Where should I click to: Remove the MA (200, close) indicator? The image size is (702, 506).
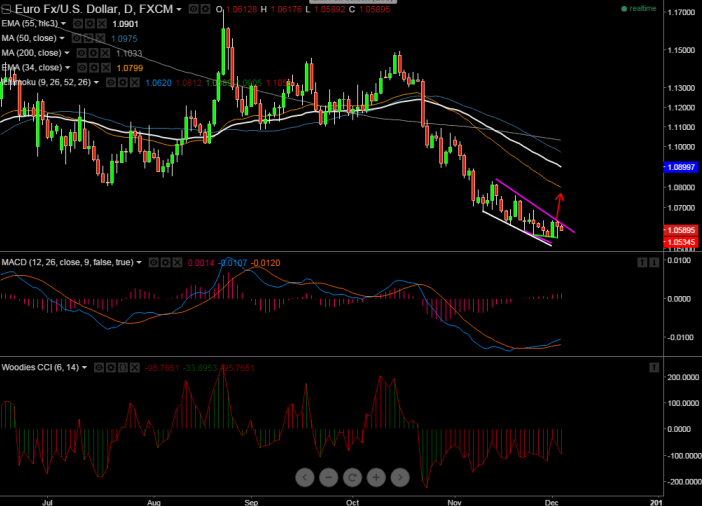click(x=104, y=52)
